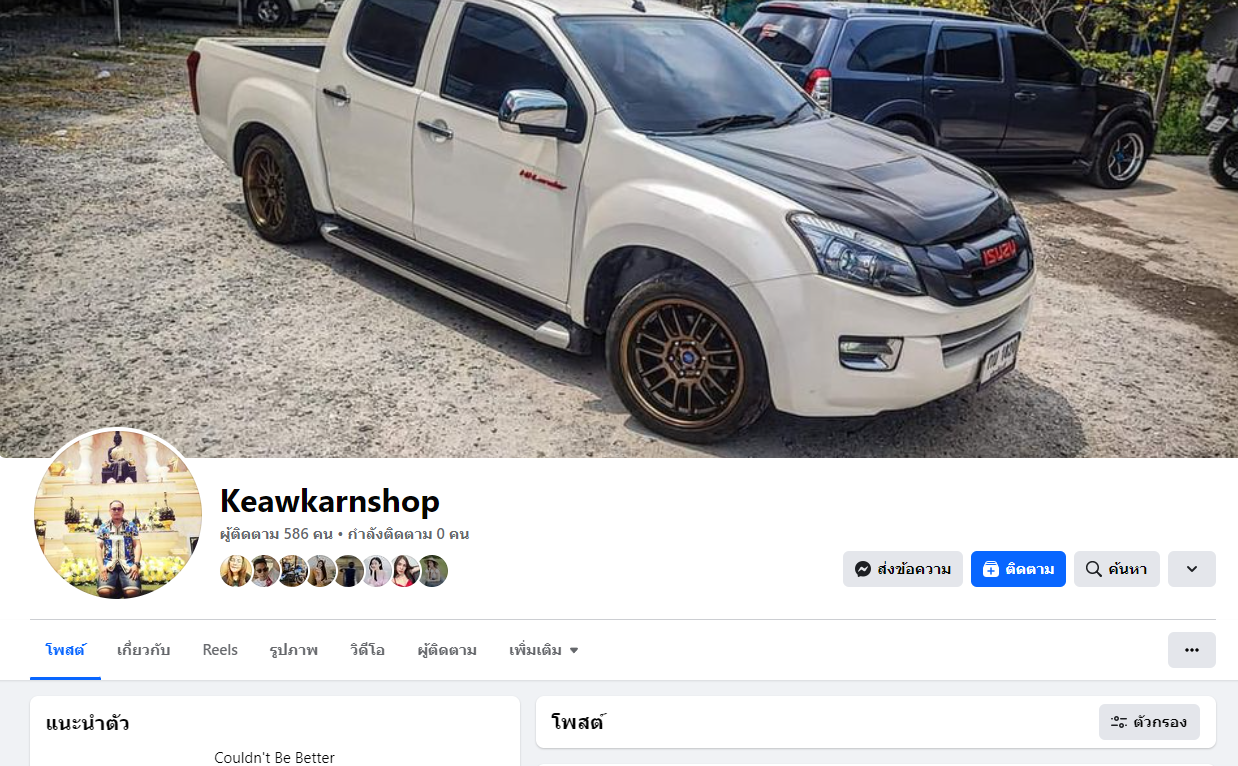Open the white Isuzu truck cover photo
1238x766 pixels.
619,228
